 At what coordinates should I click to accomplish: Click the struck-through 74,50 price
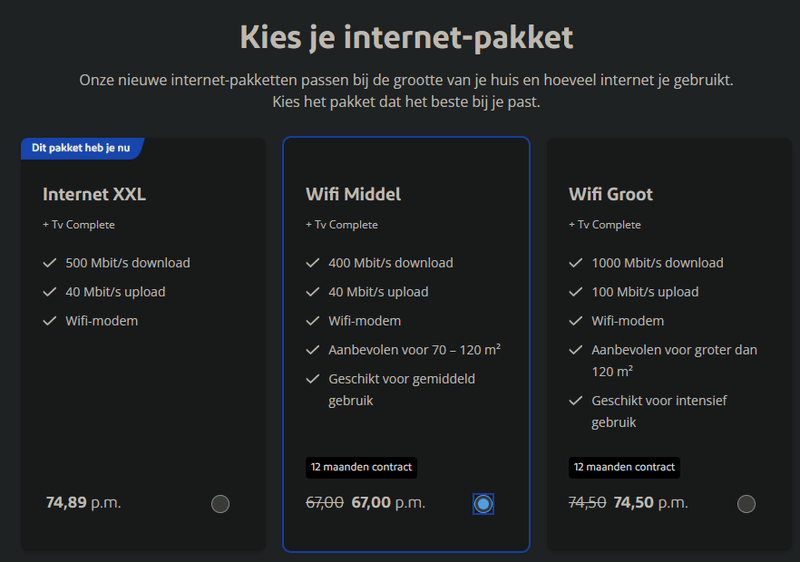tap(587, 503)
